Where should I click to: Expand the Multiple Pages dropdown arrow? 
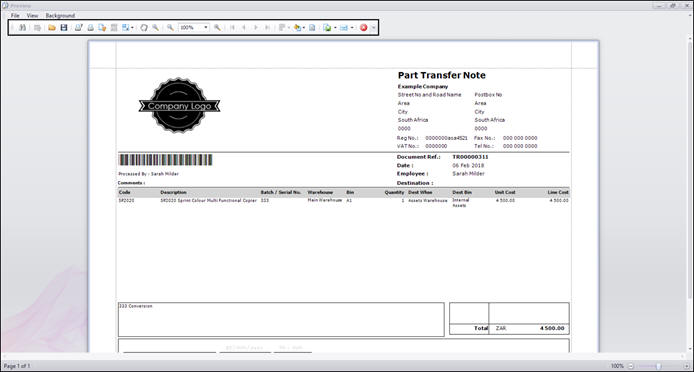coord(289,27)
